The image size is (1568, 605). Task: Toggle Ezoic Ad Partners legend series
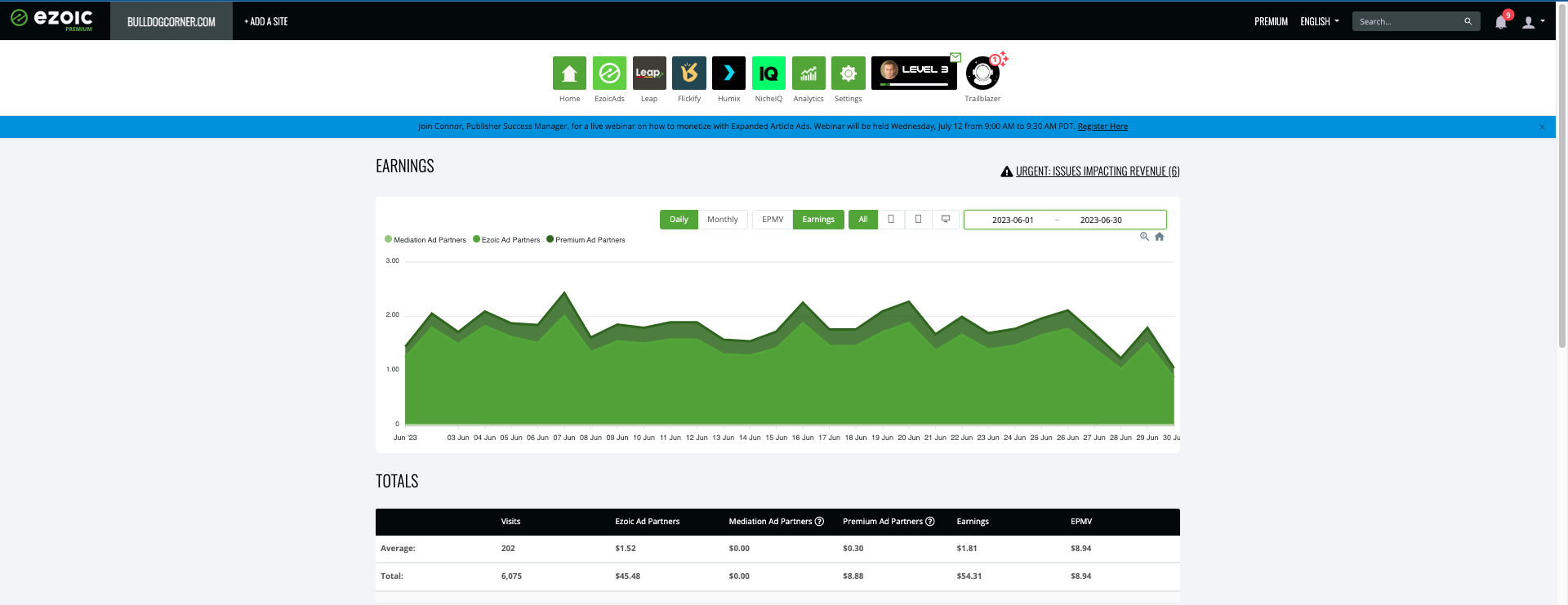pyautogui.click(x=506, y=240)
